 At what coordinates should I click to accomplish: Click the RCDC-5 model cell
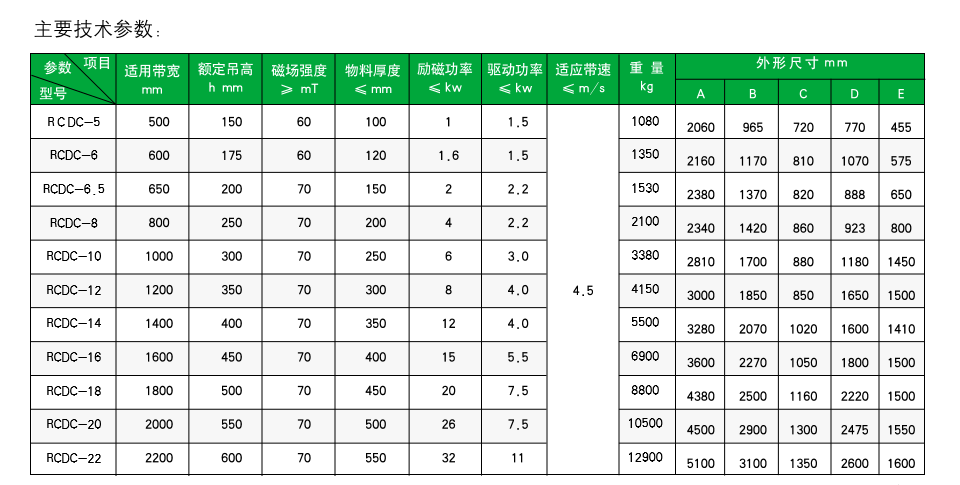[x=73, y=121]
